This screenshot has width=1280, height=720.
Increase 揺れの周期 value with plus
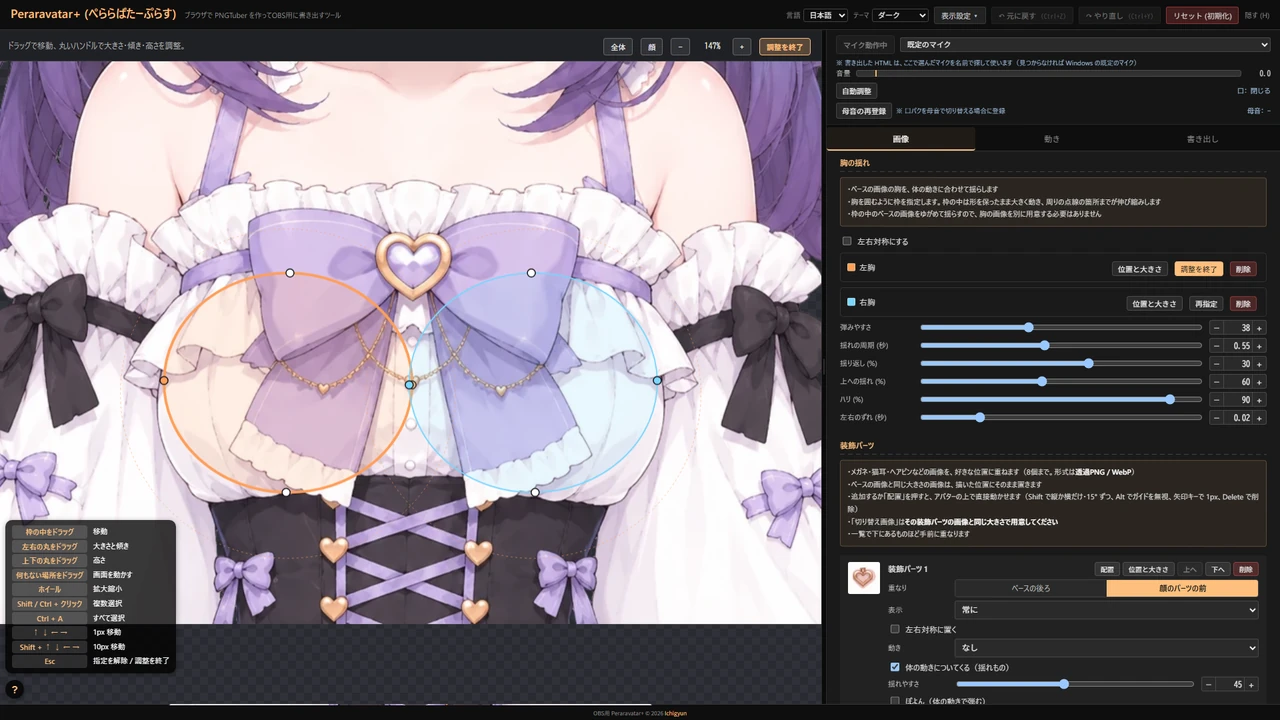(x=1259, y=346)
